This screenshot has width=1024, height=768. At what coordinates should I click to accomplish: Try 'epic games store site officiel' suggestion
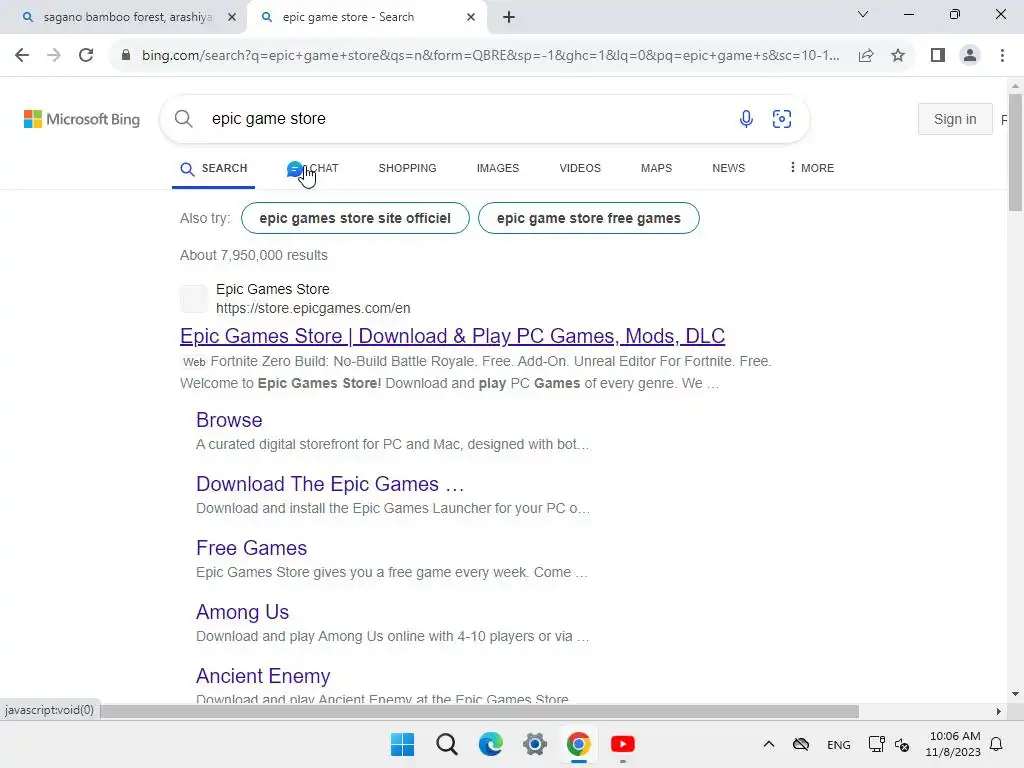point(355,218)
